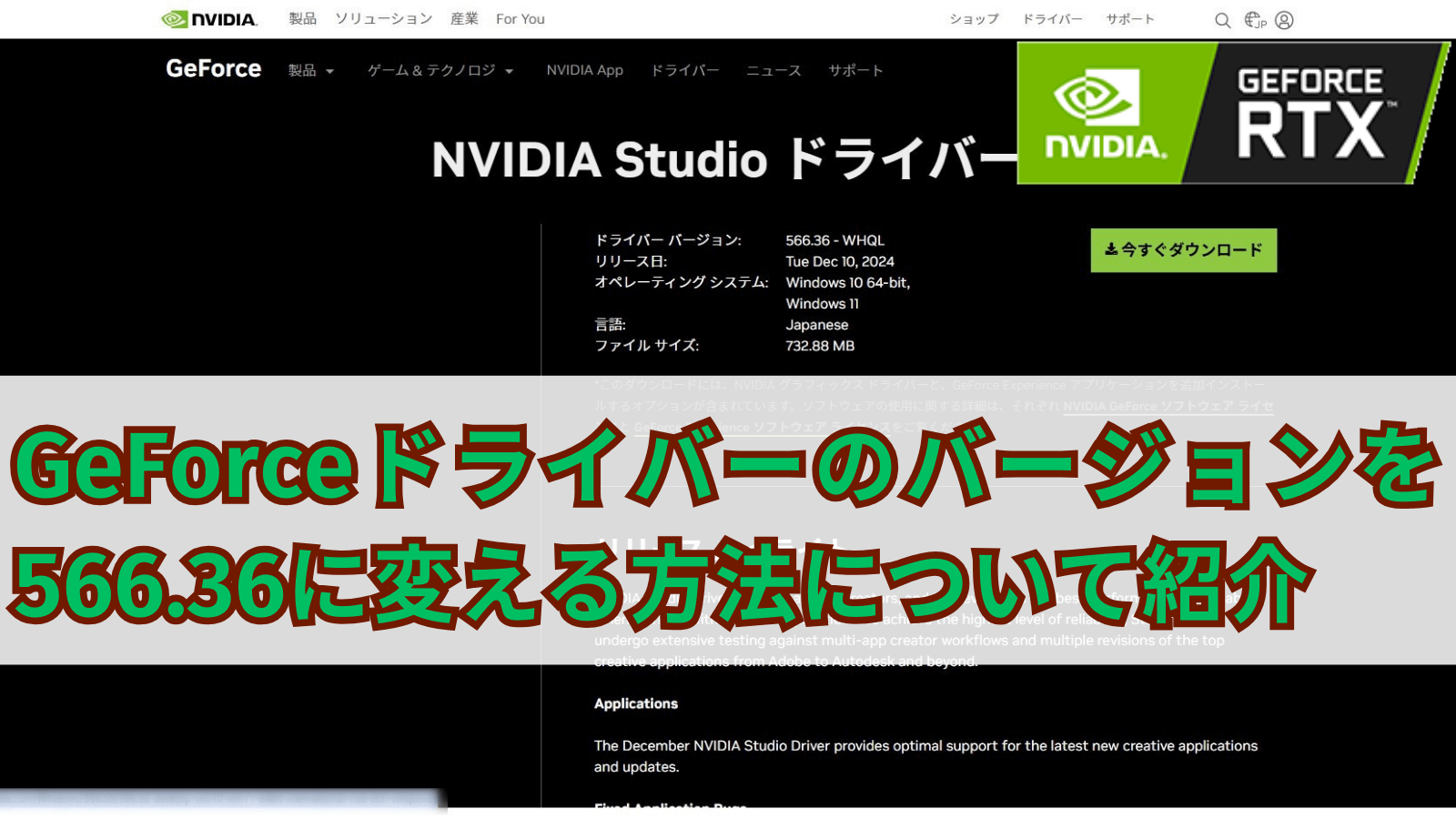This screenshot has width=1456, height=819.
Task: Click the NVIDIA GeForce ソフトウェア ライセンス link
Action: (1168, 407)
